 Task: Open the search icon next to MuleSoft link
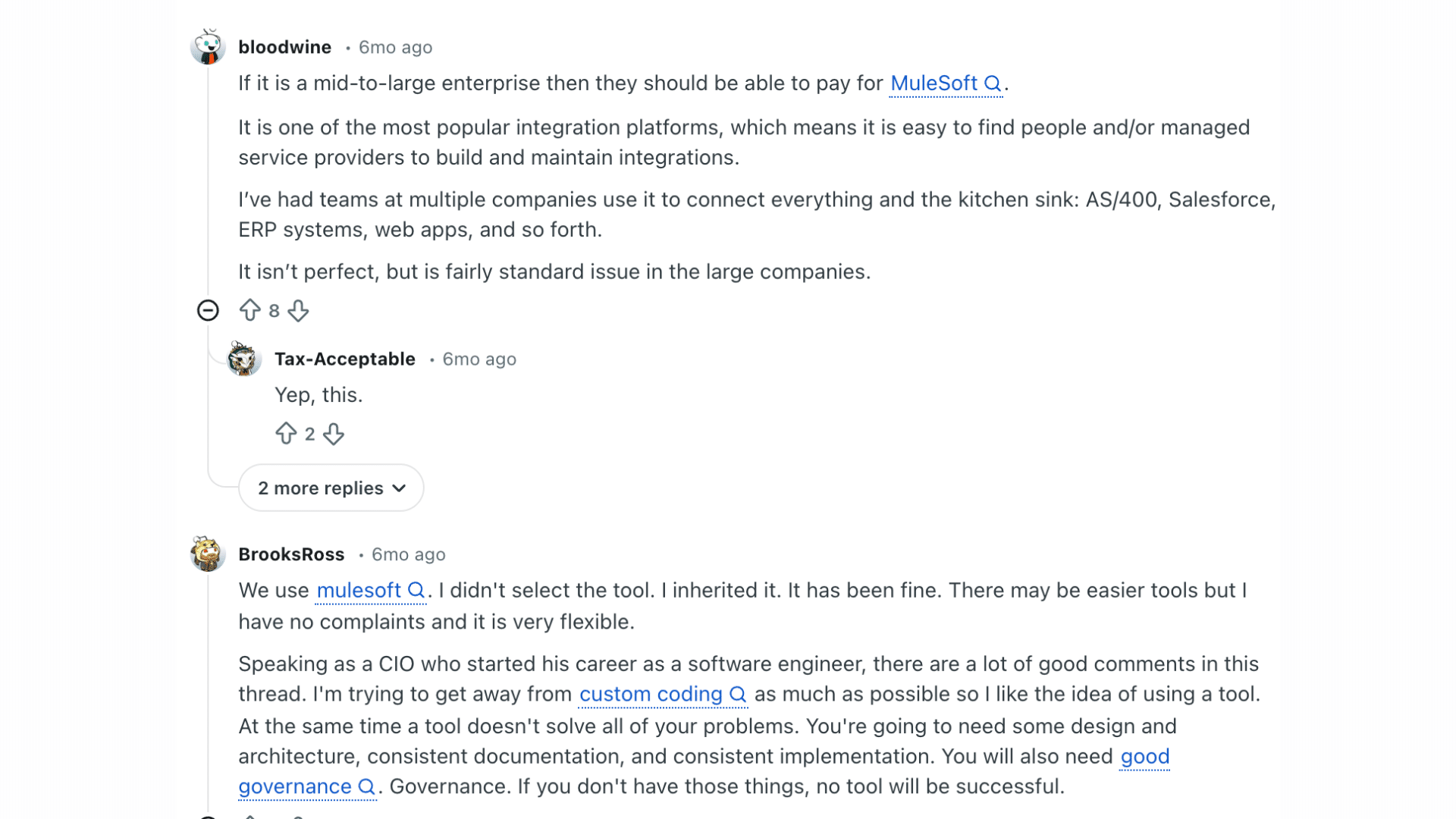[993, 83]
